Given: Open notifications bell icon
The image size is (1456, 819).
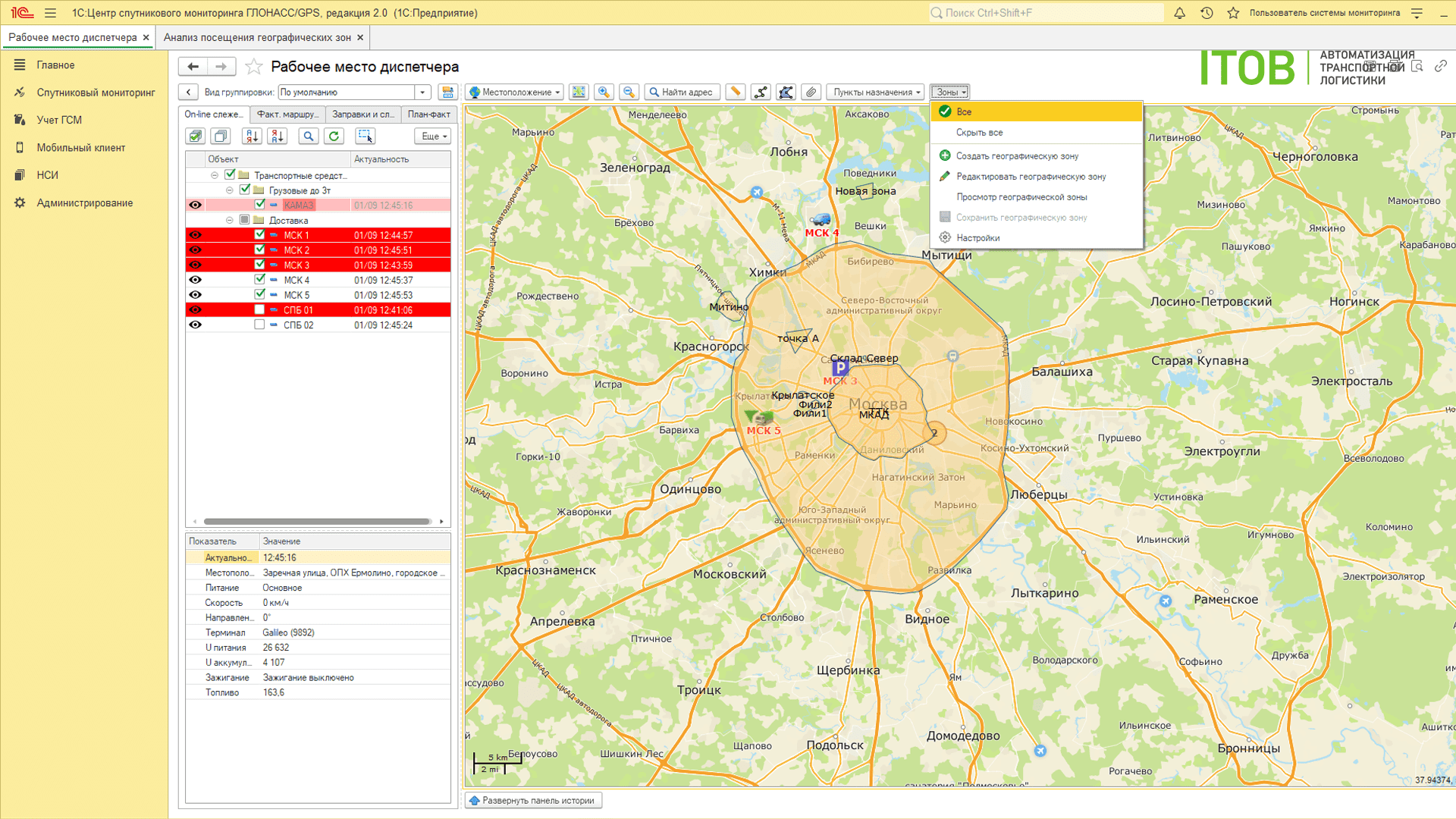Looking at the screenshot, I should click(x=1179, y=13).
